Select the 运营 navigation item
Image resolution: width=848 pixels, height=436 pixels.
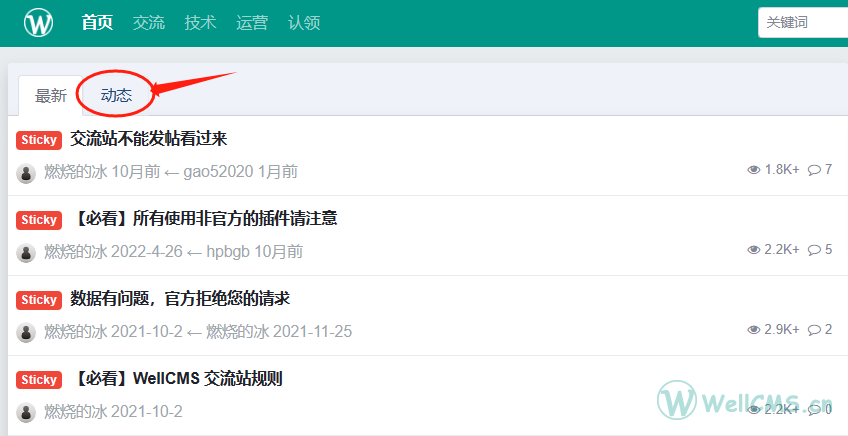pyautogui.click(x=252, y=22)
